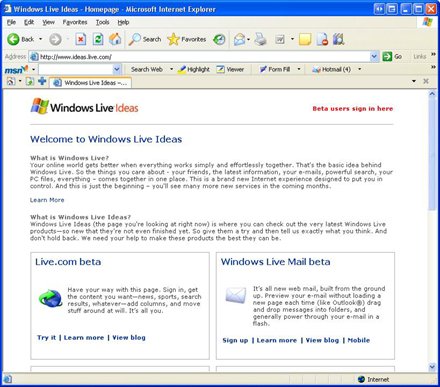440x387 pixels.
Task: Click the Internet zone globe in status bar
Action: pyautogui.click(x=361, y=379)
